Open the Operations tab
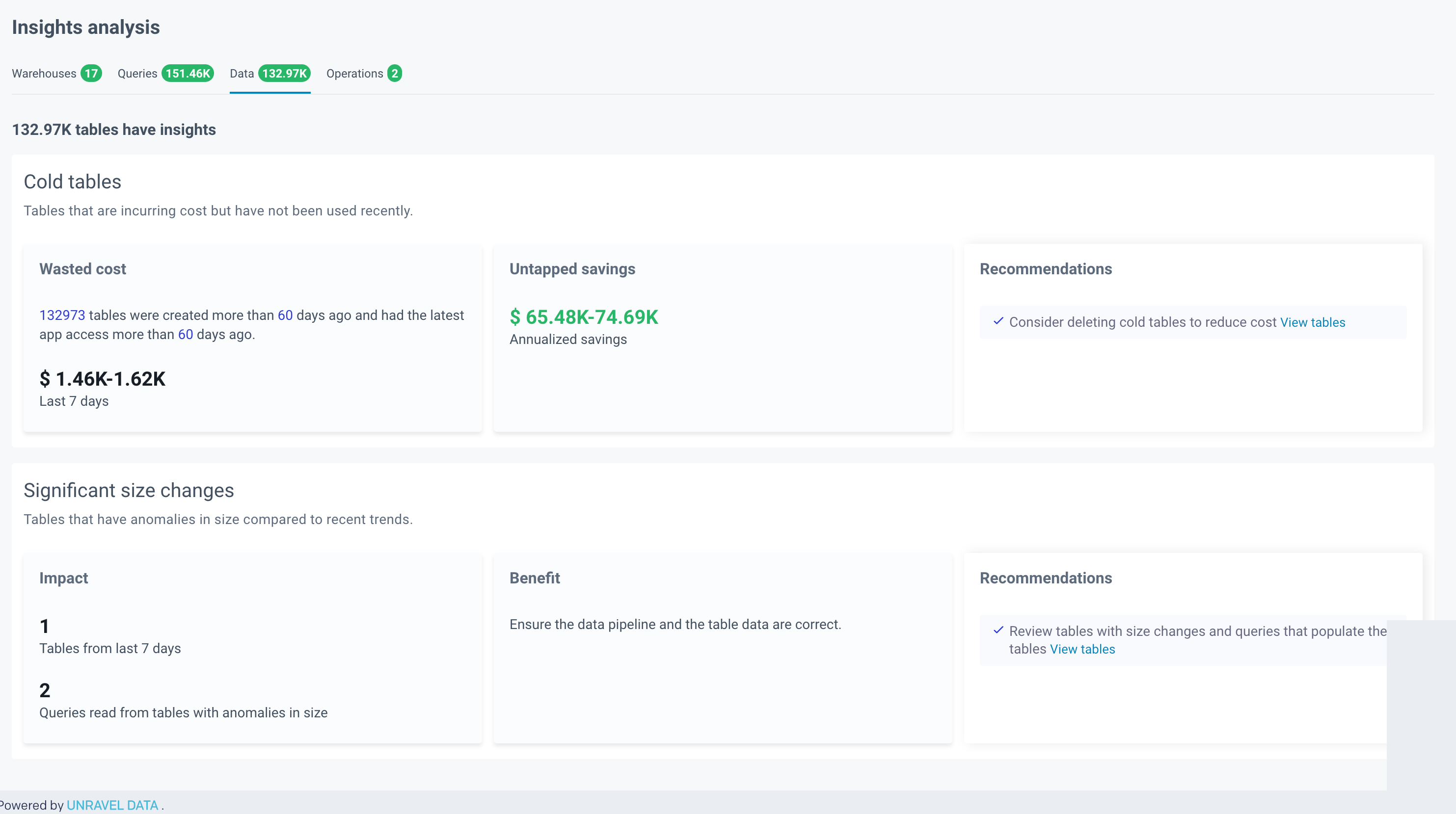This screenshot has width=1456, height=814. pos(354,74)
